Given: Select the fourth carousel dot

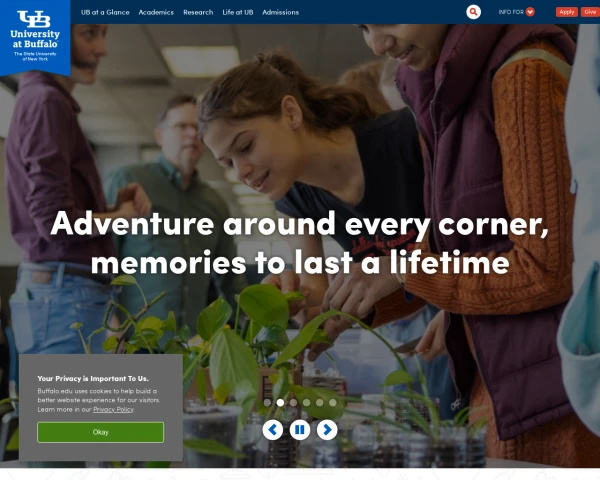Looking at the screenshot, I should click(x=307, y=402).
